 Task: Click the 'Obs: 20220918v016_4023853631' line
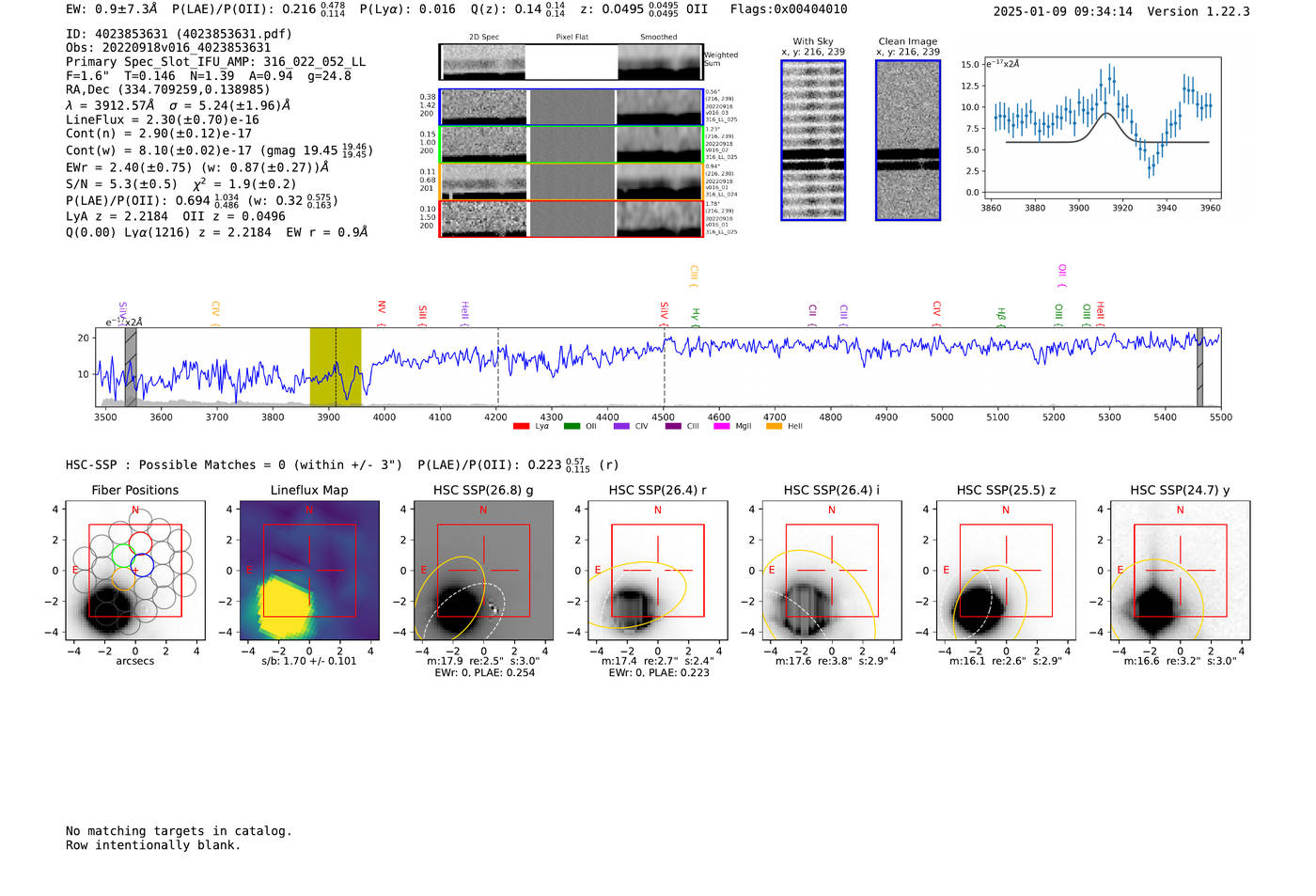(x=168, y=48)
